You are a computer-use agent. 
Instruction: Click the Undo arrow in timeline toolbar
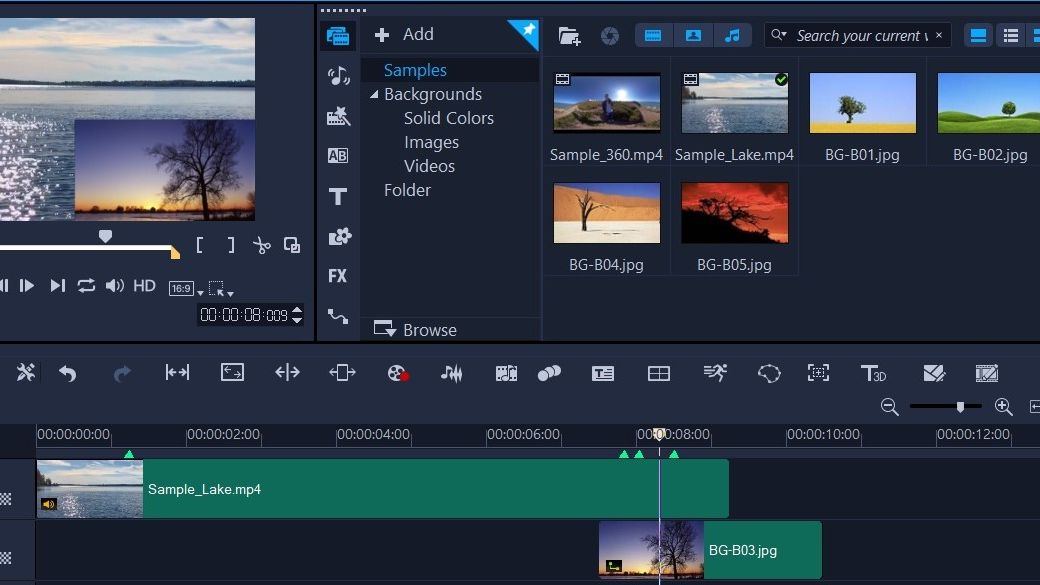(x=67, y=373)
